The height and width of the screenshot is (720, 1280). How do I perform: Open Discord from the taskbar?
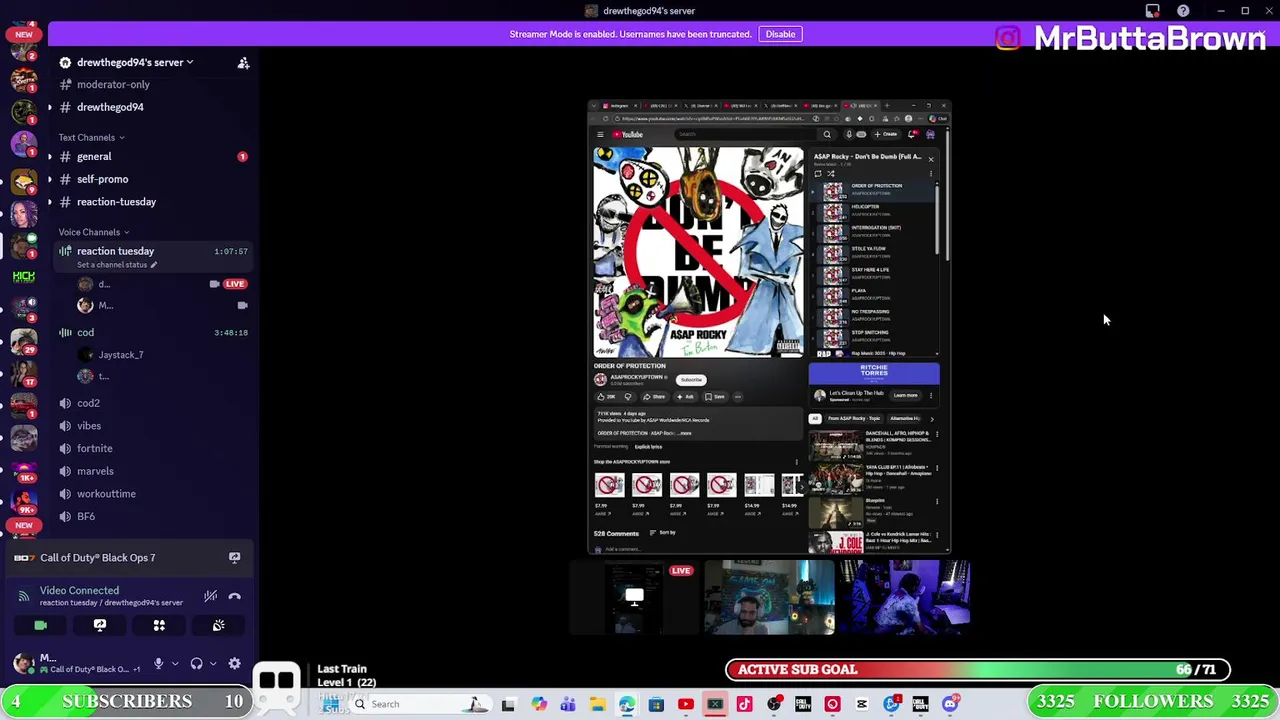tap(950, 704)
